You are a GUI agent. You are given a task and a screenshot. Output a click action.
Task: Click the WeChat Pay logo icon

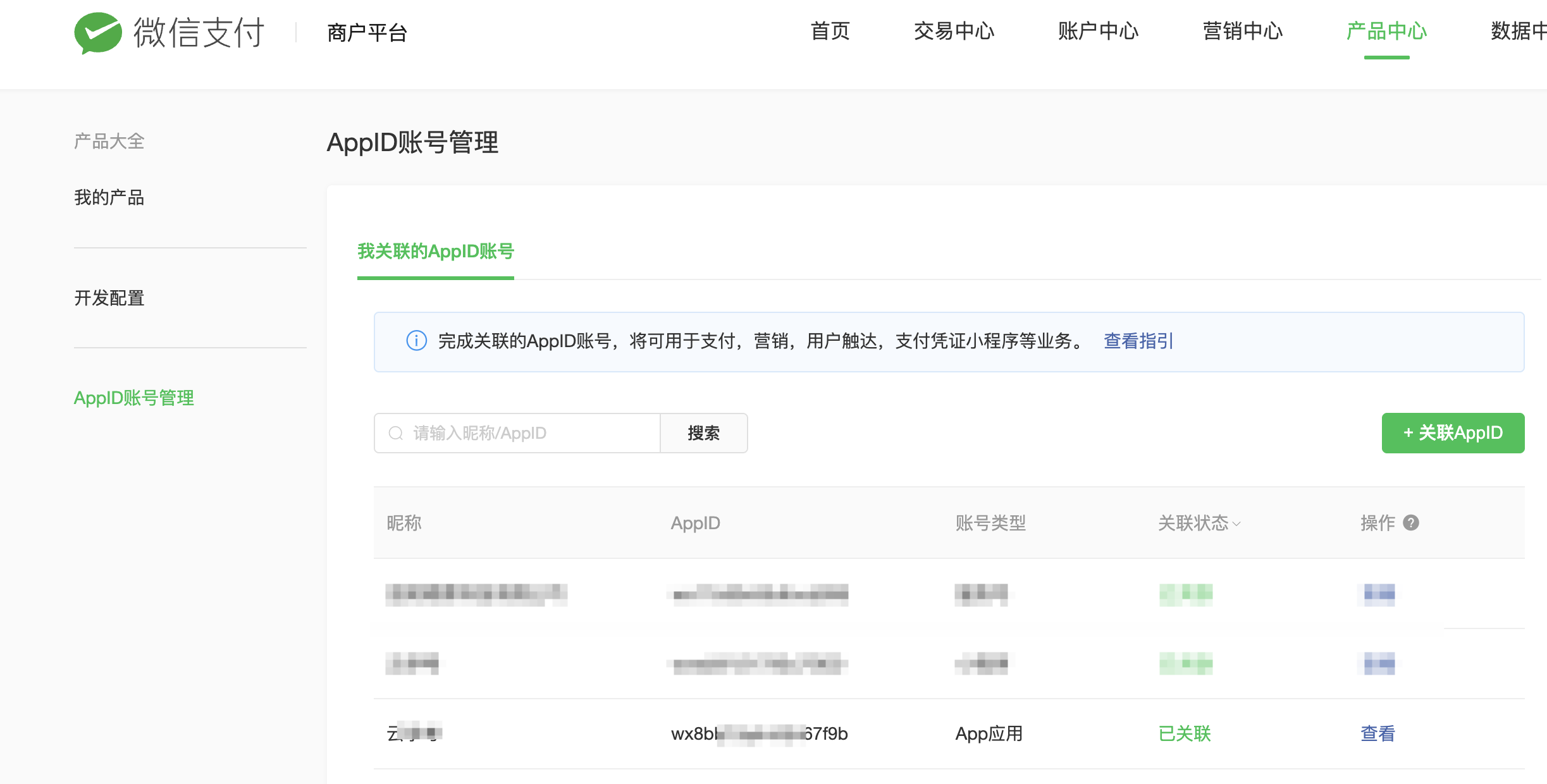click(x=97, y=32)
